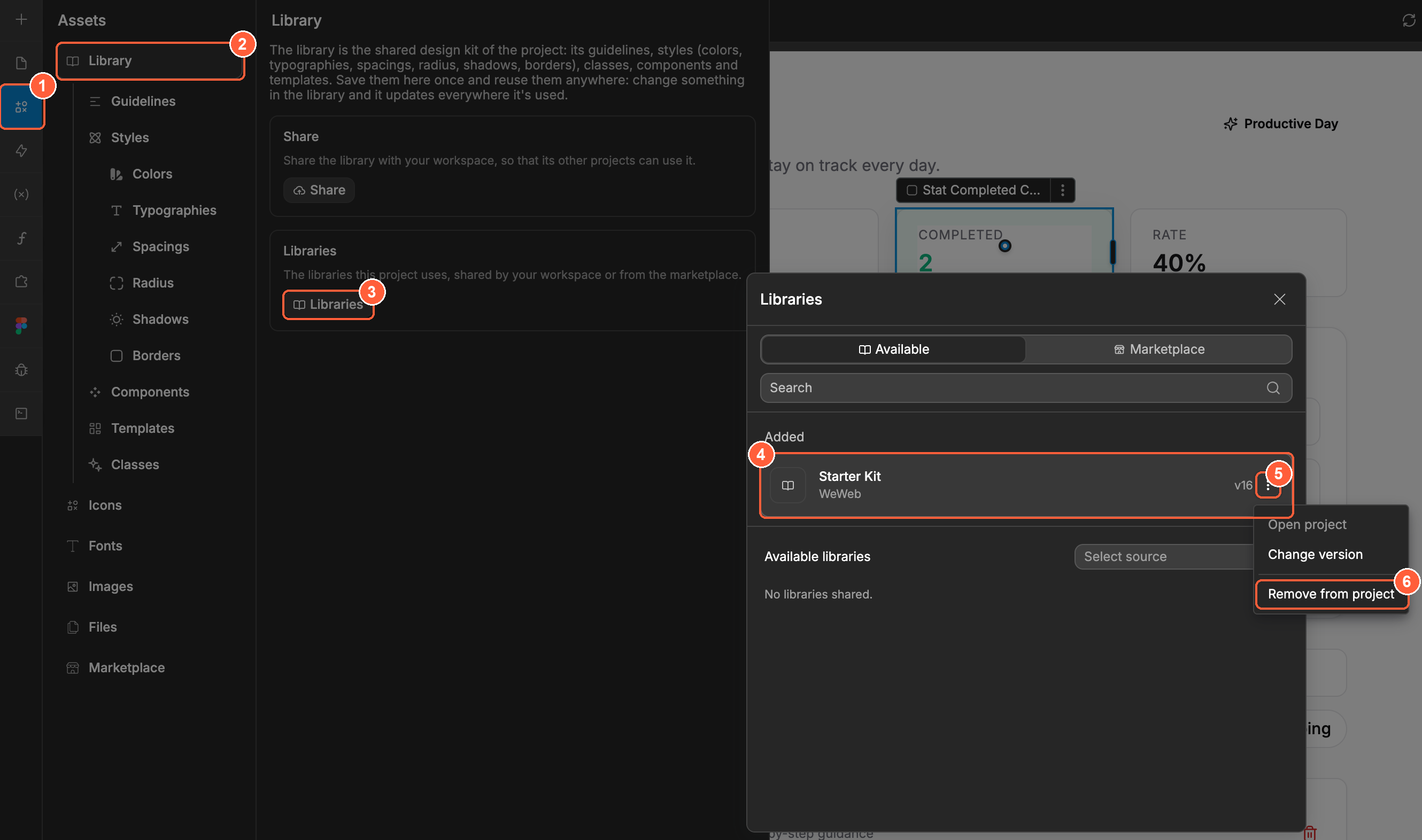
Task: Click the refresh icon at top right
Action: (x=1409, y=20)
